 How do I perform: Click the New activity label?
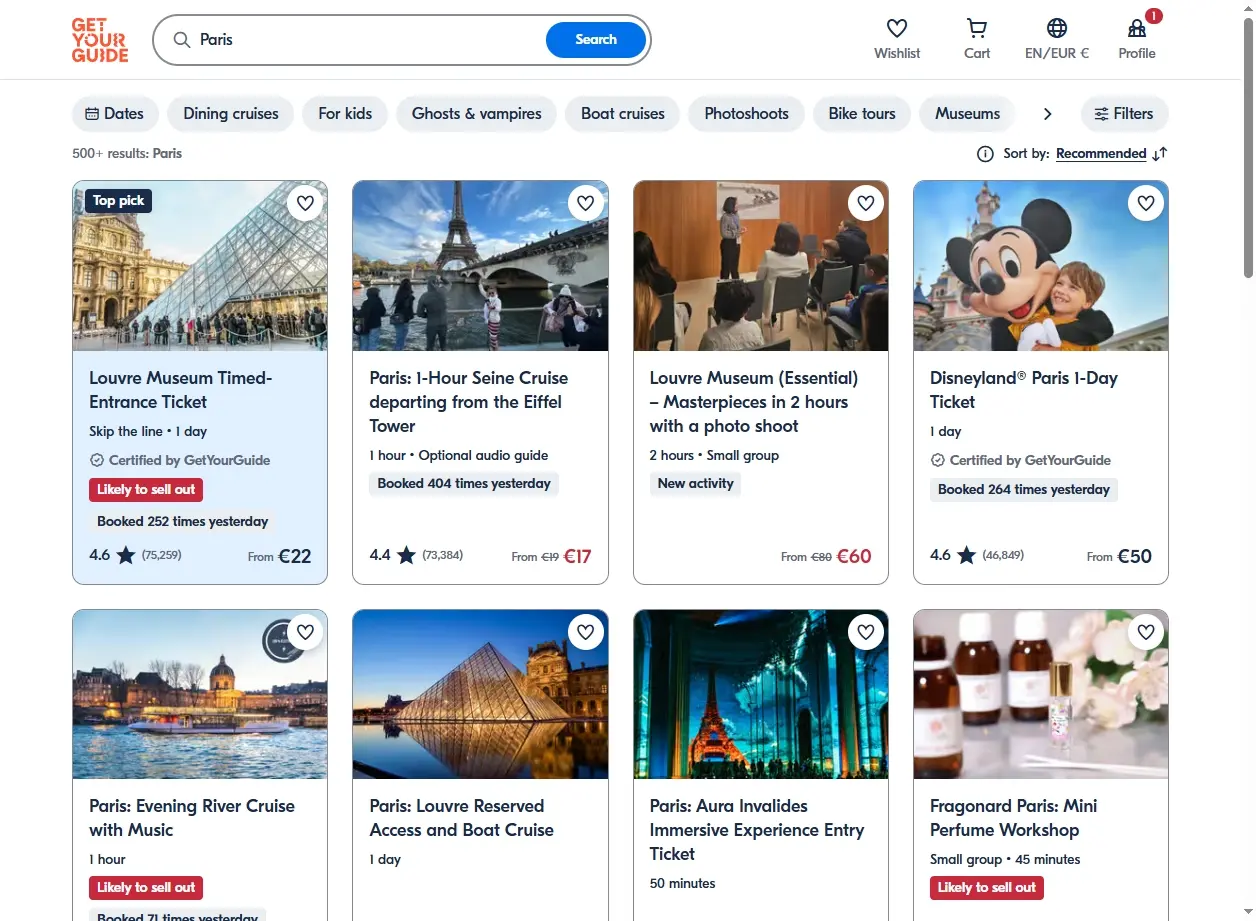click(x=695, y=484)
